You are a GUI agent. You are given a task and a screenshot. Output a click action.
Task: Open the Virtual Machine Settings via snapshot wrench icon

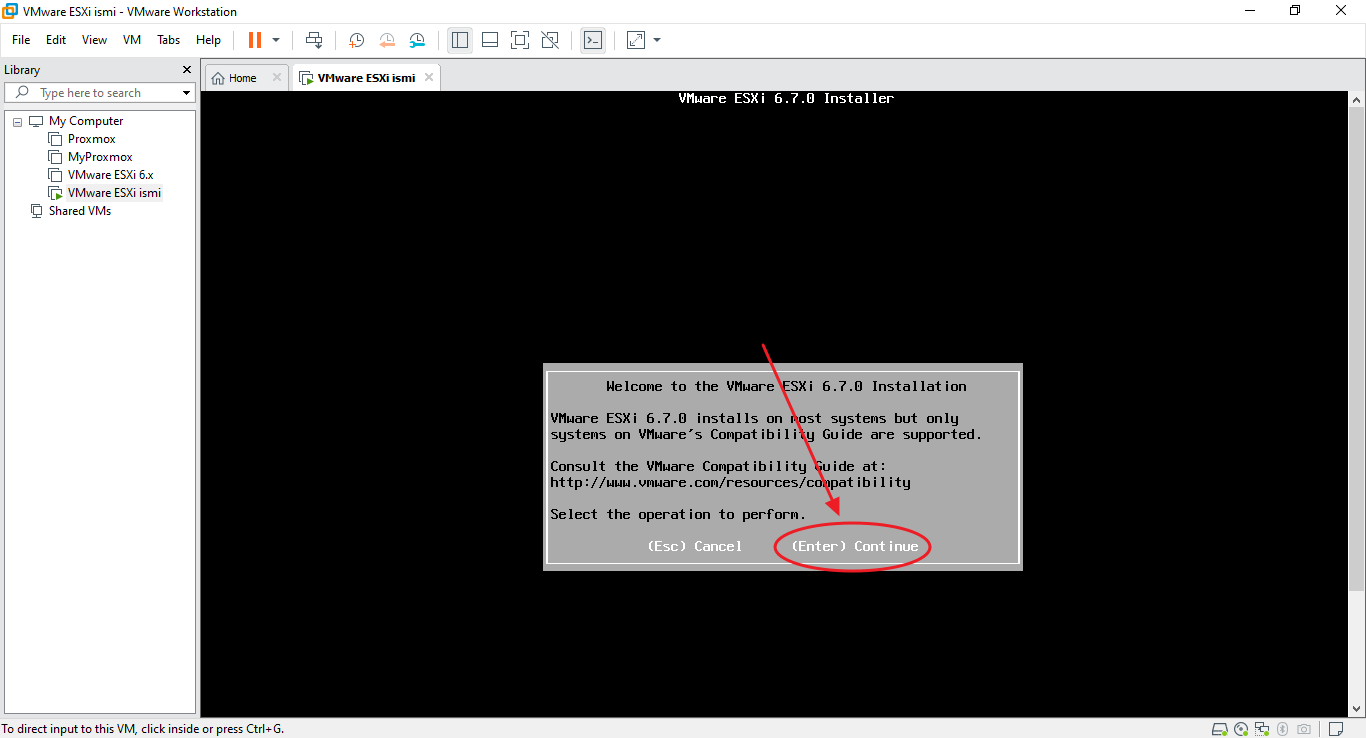[x=417, y=40]
